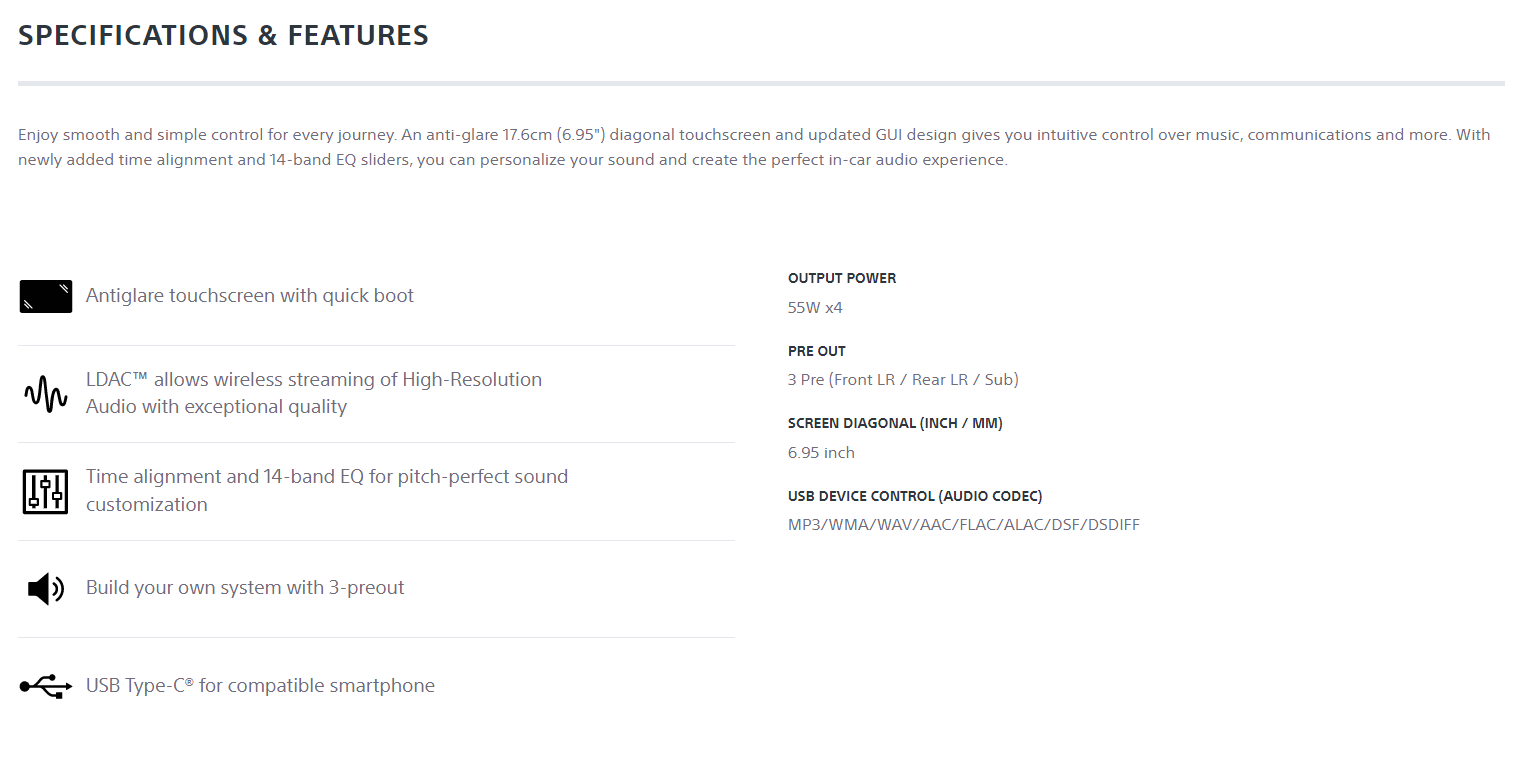
Task: Click the Time alignment and 14-band EQ text
Action: [x=326, y=490]
